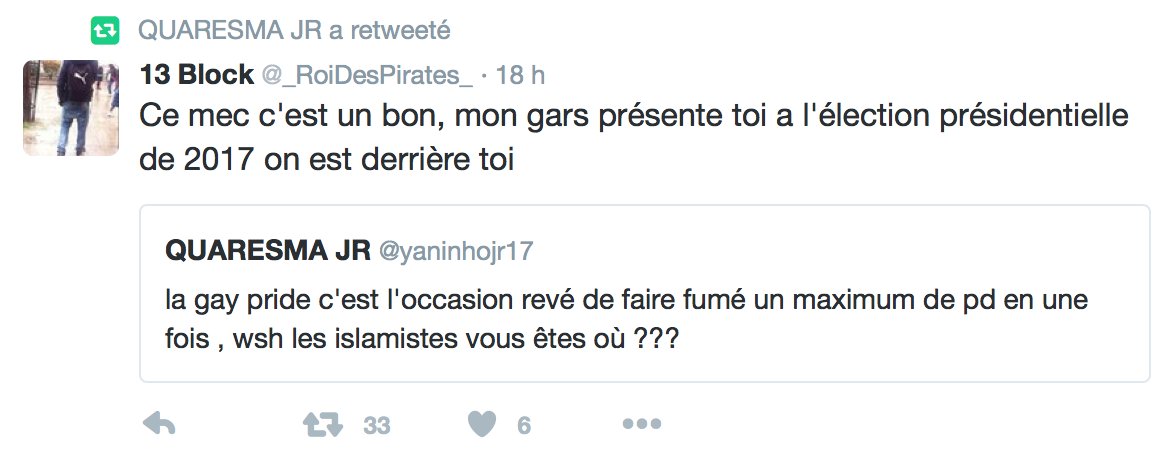Toggle the retweet icon under the tweet
Viewport: 1170px width, 458px height.
pyautogui.click(x=322, y=425)
